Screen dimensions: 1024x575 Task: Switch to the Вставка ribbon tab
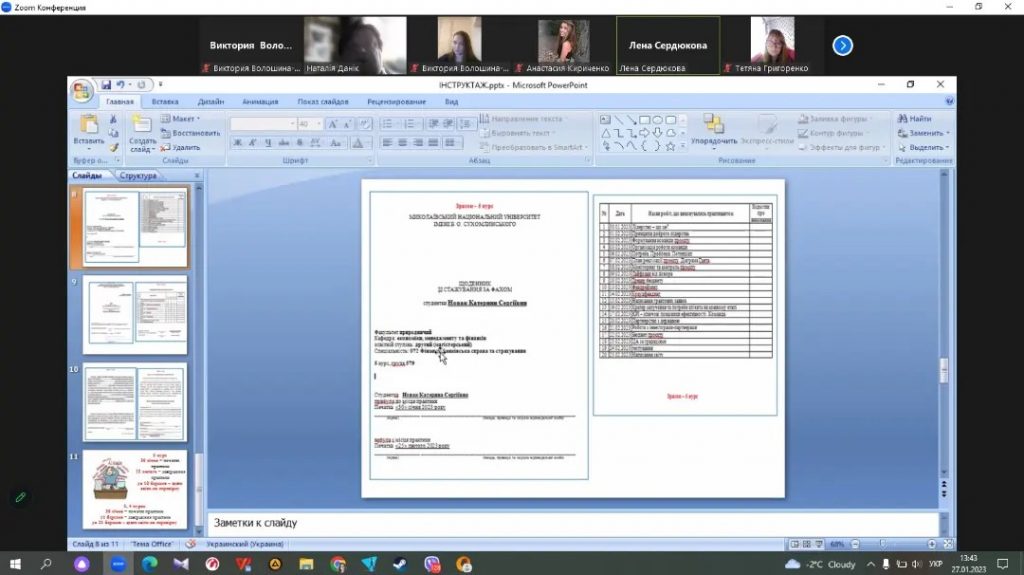(165, 102)
